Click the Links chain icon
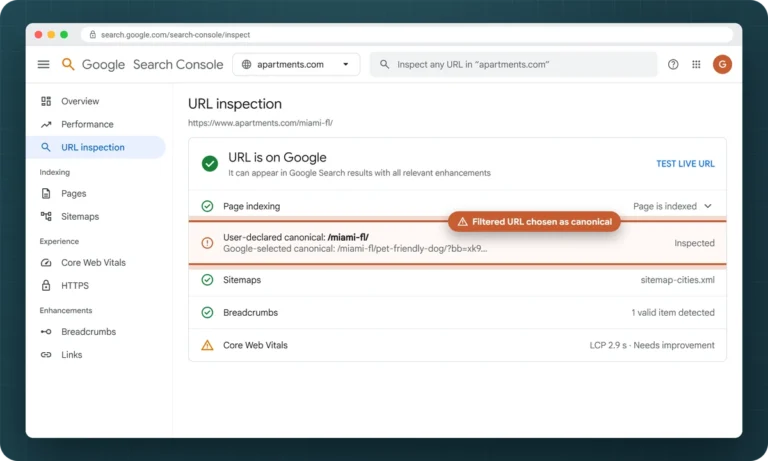768x461 pixels. tap(46, 355)
